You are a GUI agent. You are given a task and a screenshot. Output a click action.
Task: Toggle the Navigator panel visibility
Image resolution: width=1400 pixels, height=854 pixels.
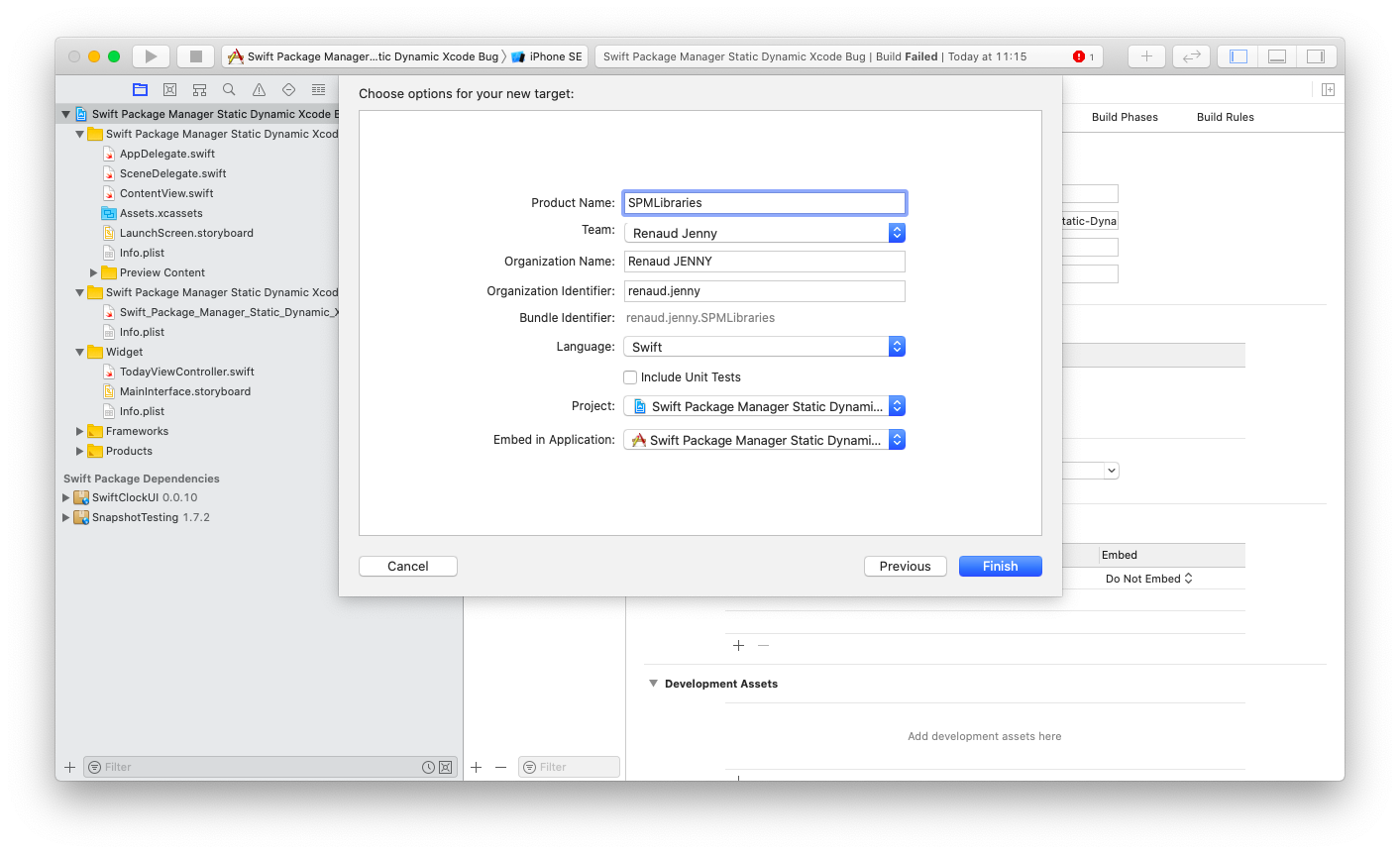1238,56
